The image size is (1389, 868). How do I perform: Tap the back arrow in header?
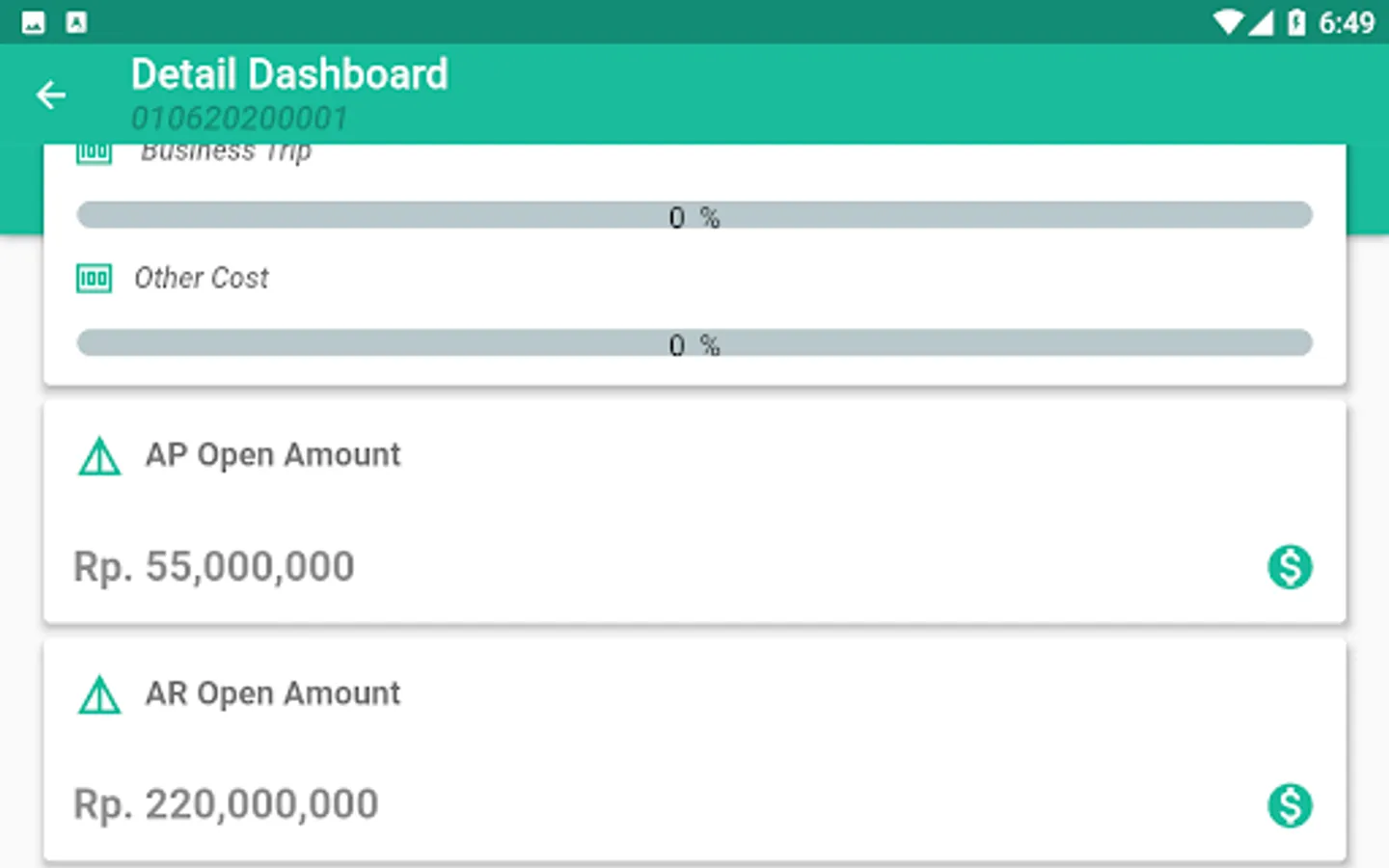tap(50, 95)
